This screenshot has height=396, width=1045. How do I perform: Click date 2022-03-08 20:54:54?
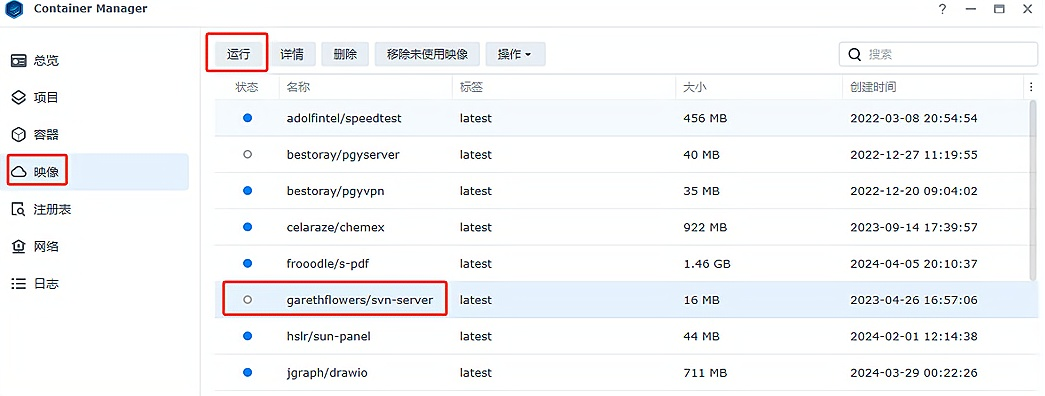(x=914, y=118)
